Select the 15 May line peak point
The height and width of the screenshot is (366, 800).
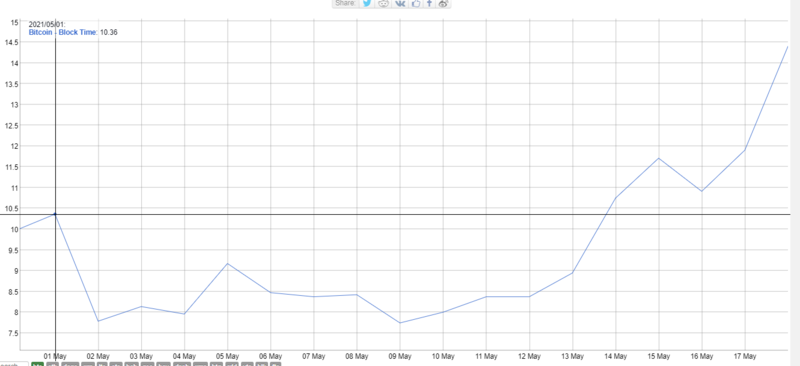tap(659, 158)
